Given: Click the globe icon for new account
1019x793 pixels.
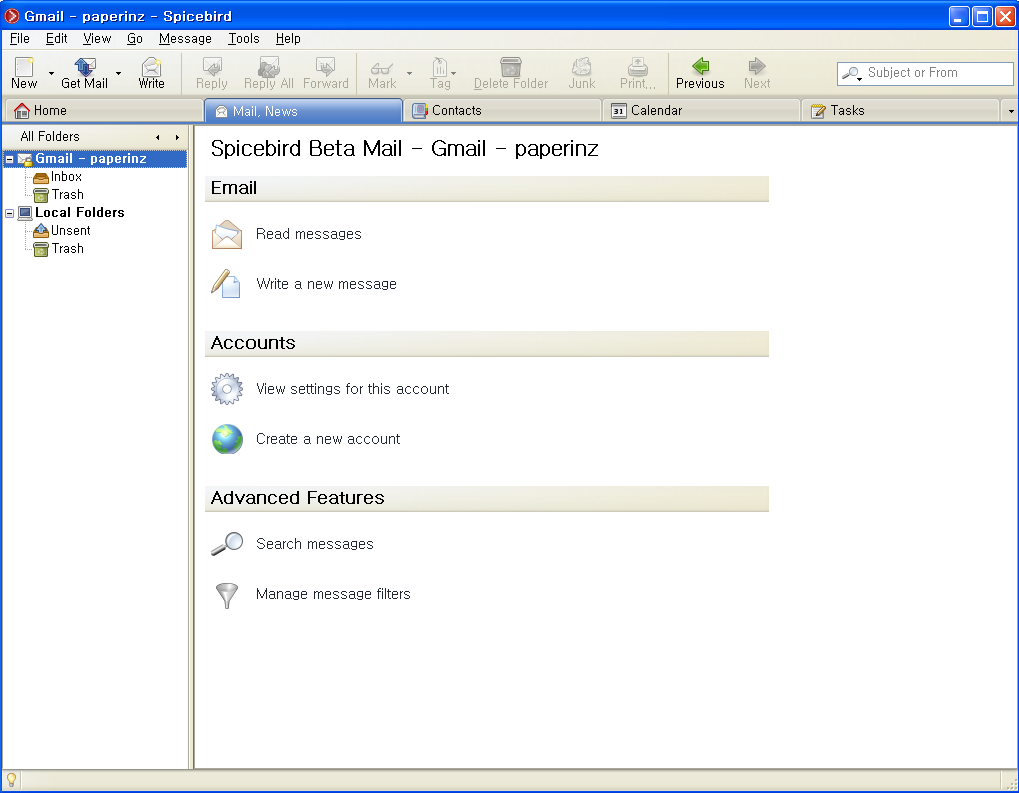Looking at the screenshot, I should pyautogui.click(x=227, y=439).
